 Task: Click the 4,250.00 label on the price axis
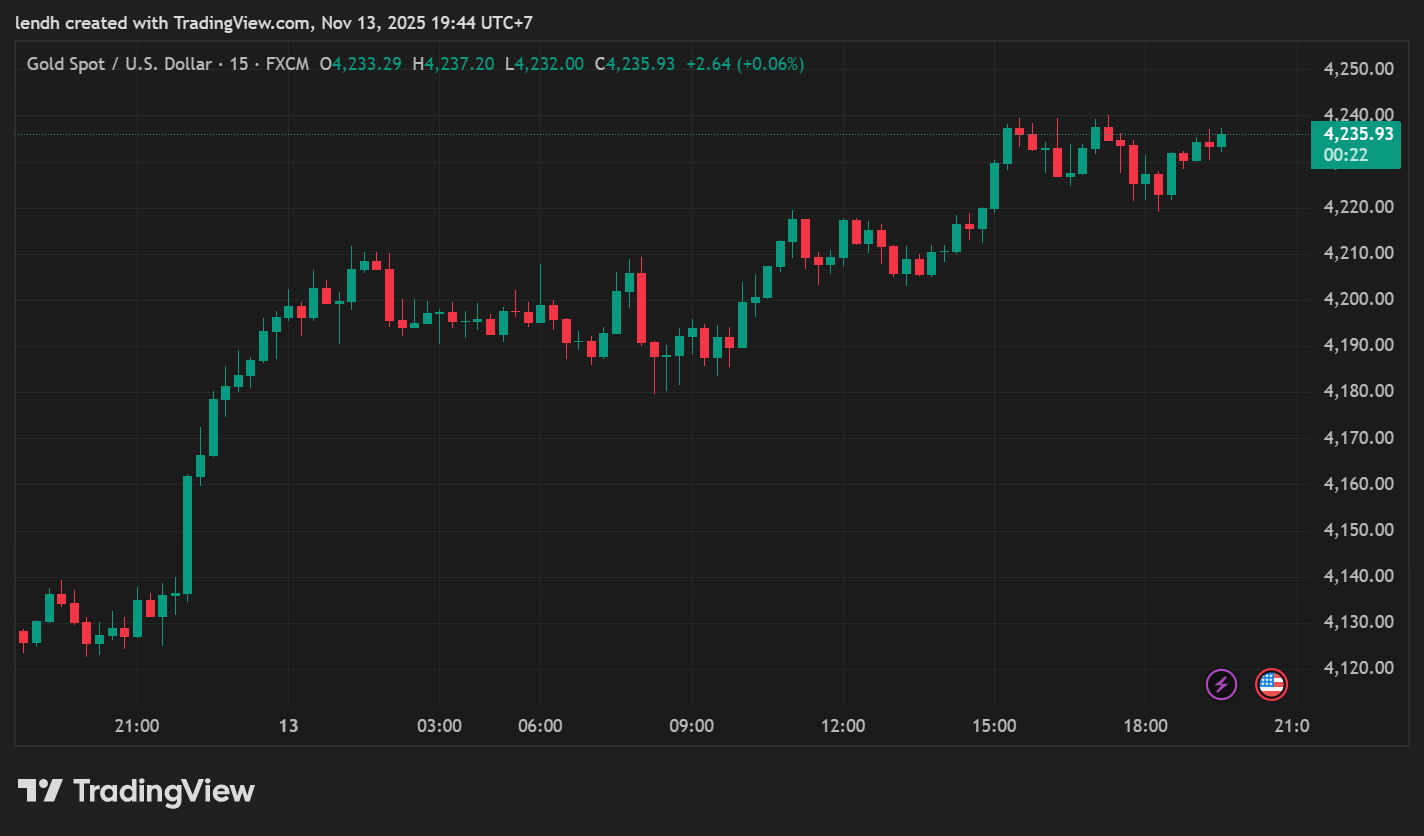tap(1358, 69)
